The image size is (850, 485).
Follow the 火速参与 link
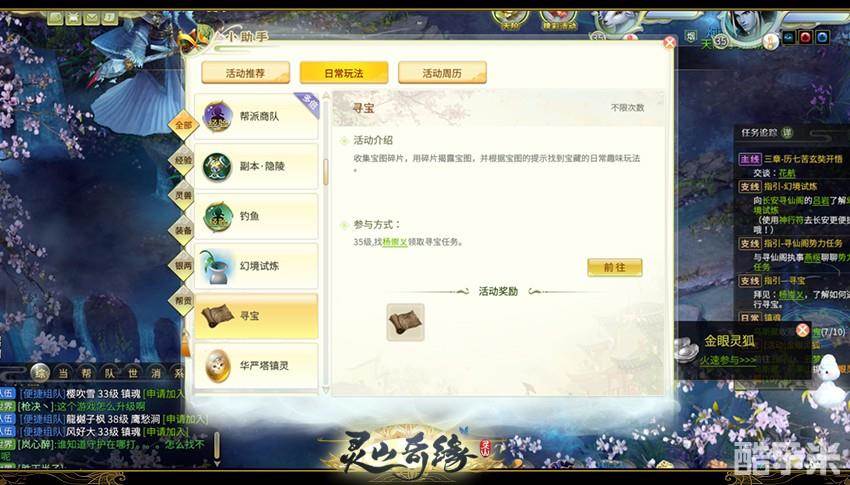tap(727, 360)
